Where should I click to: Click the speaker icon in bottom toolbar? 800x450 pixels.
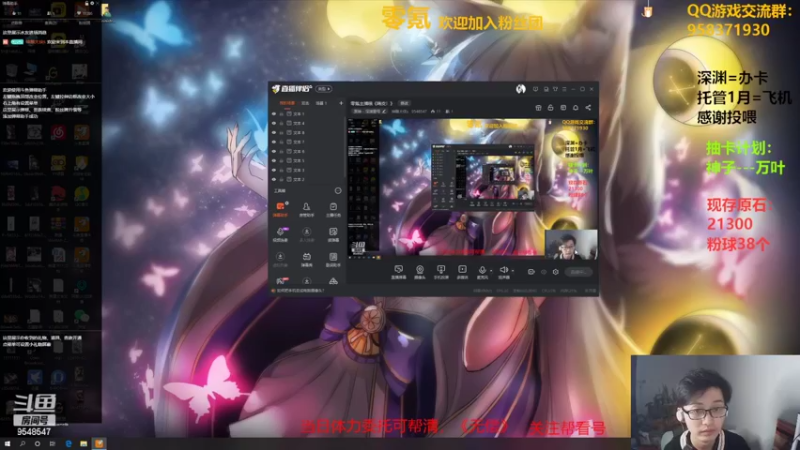(x=503, y=269)
